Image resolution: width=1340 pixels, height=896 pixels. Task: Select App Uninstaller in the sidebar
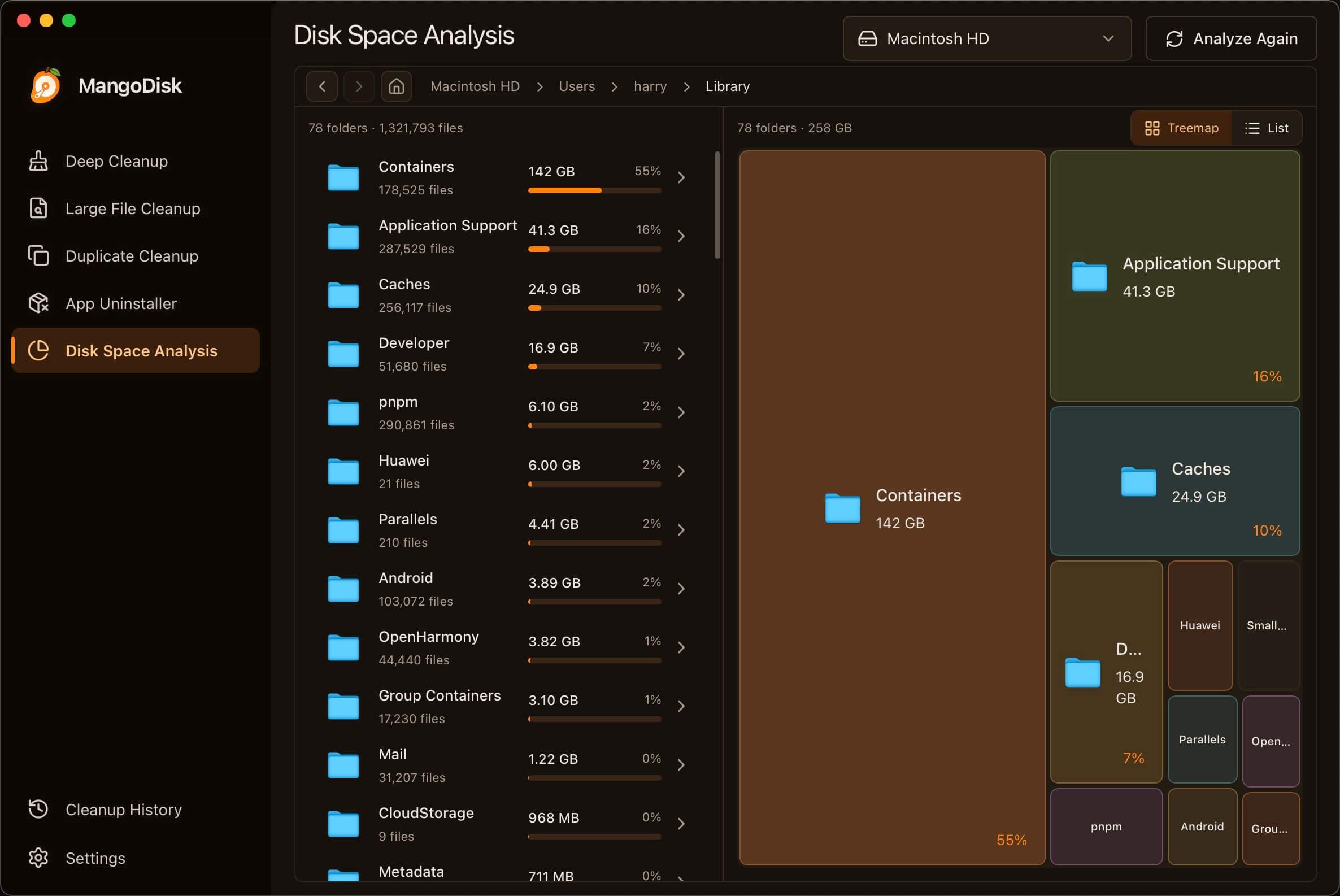click(136, 303)
